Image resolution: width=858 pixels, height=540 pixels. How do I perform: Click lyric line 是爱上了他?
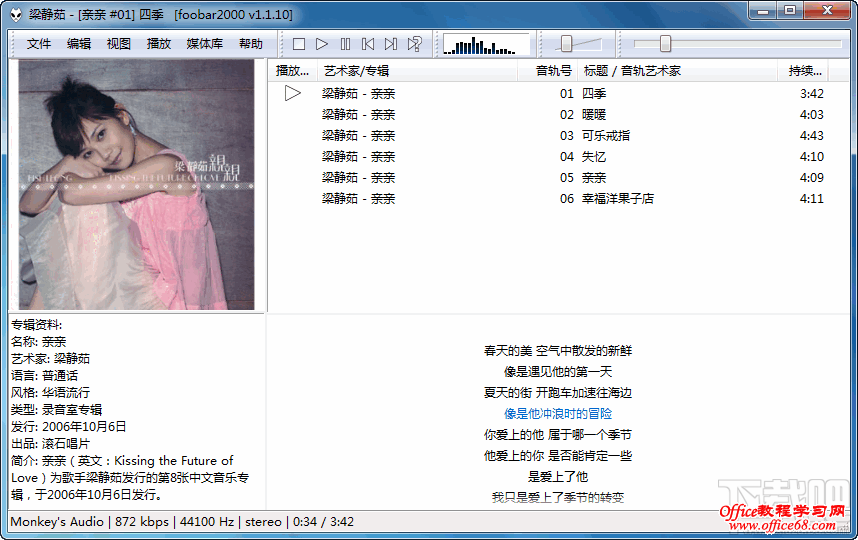558,477
